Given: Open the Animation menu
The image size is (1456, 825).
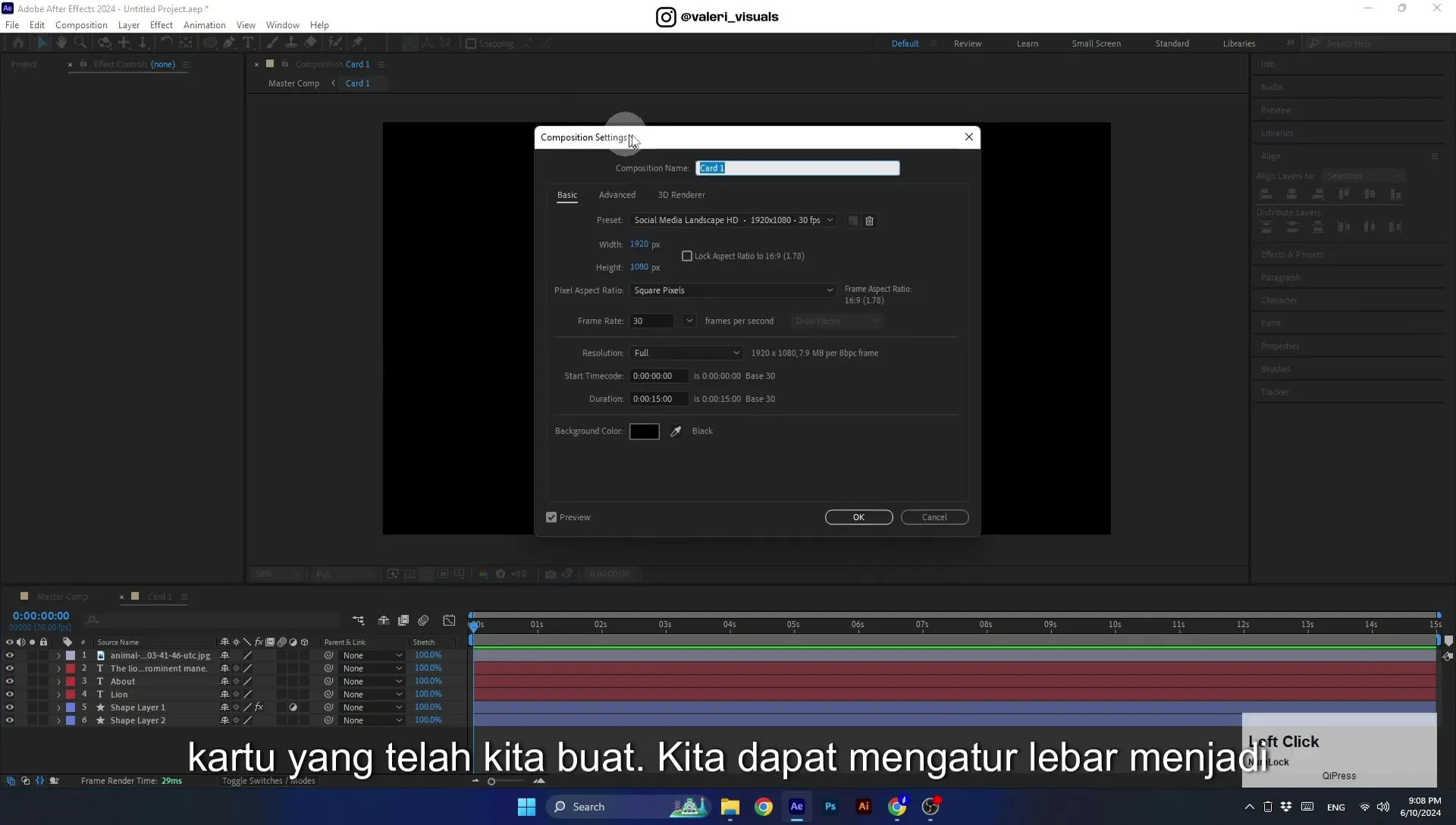Looking at the screenshot, I should (205, 25).
